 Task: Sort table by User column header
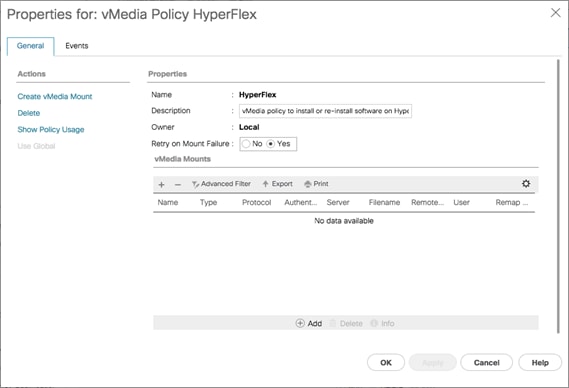tap(461, 203)
